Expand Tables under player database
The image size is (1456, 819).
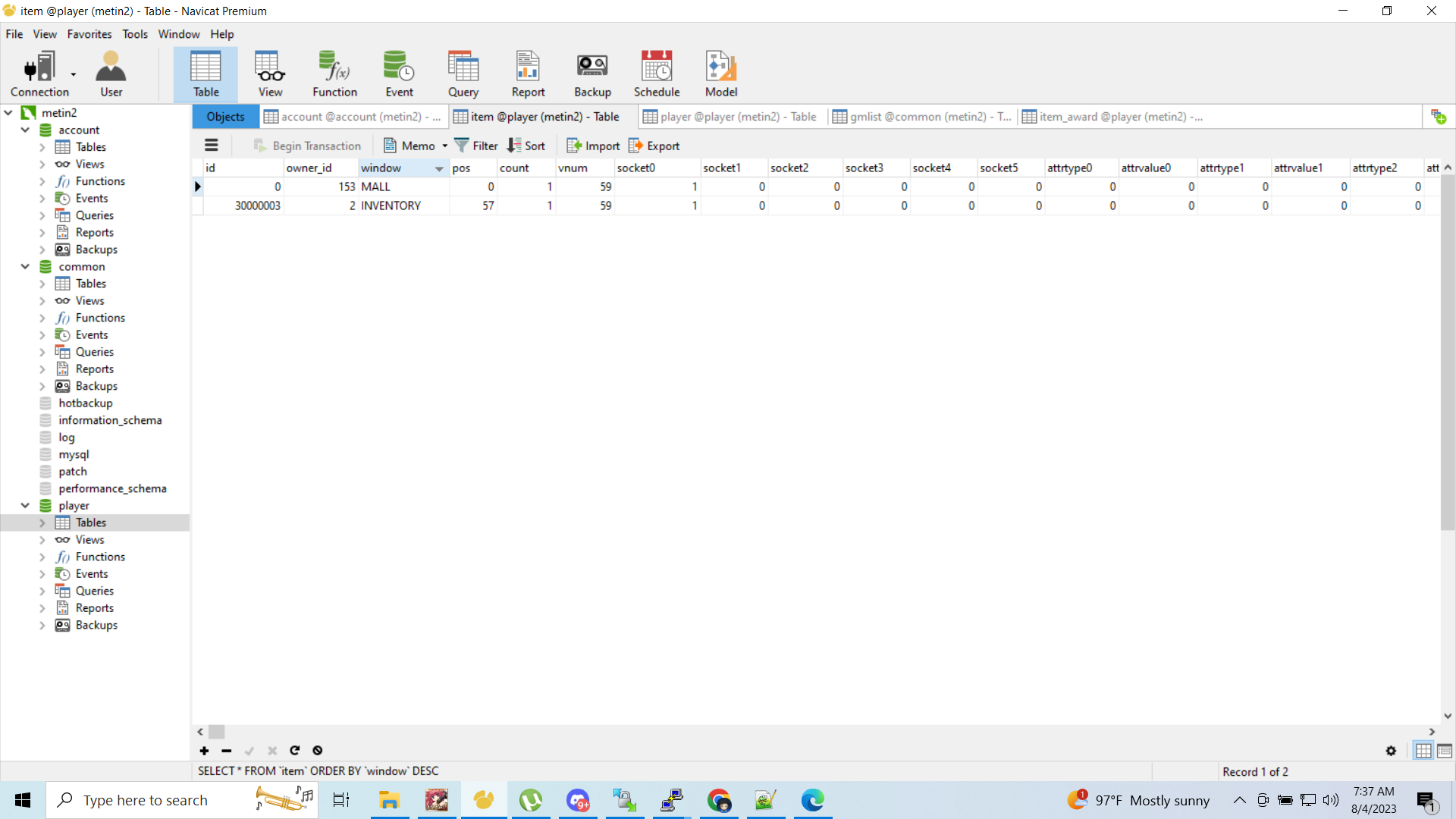[42, 522]
